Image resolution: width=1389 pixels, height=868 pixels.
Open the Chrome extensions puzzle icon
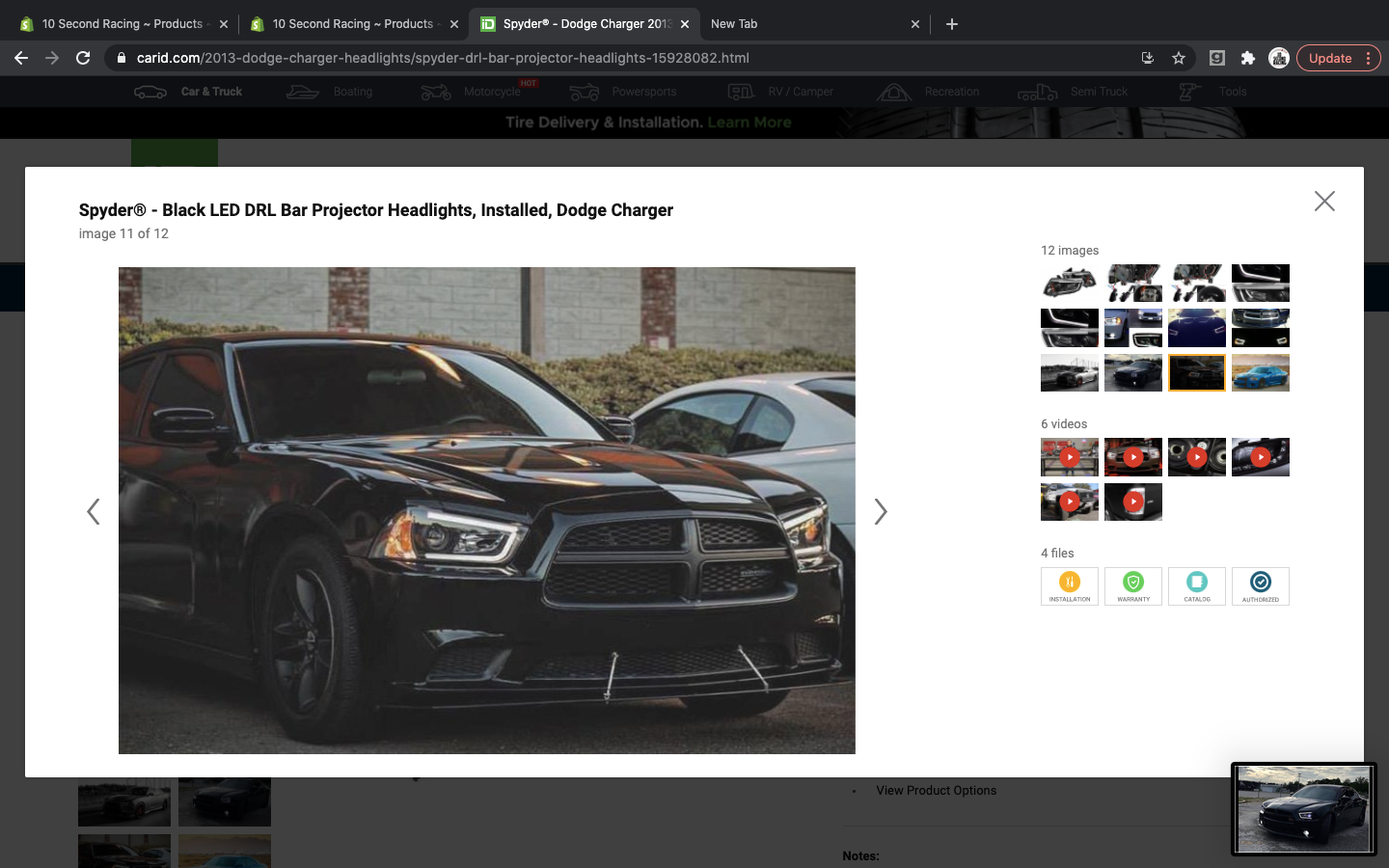pos(1247,58)
